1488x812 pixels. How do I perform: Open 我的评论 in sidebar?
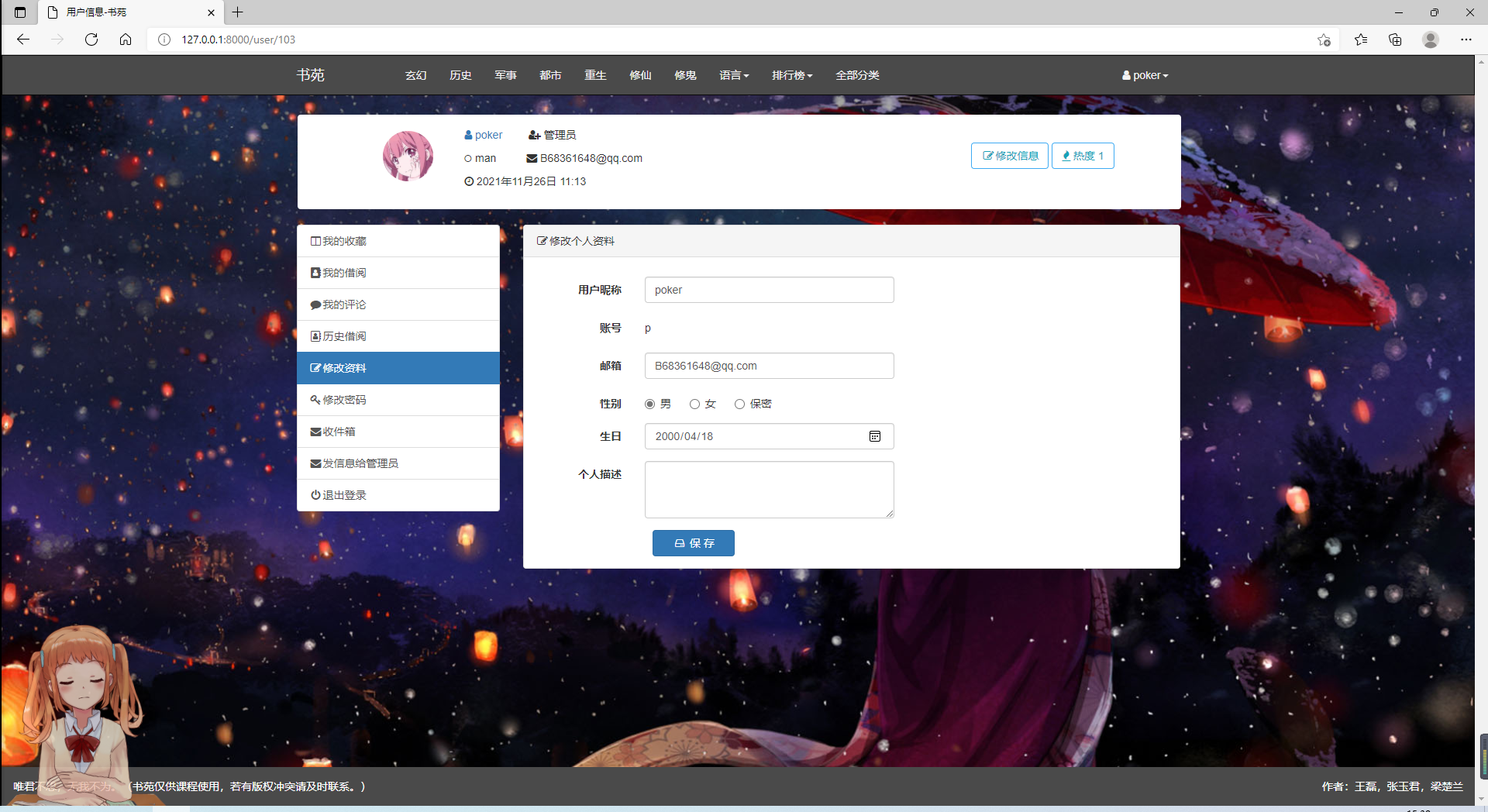pos(398,304)
